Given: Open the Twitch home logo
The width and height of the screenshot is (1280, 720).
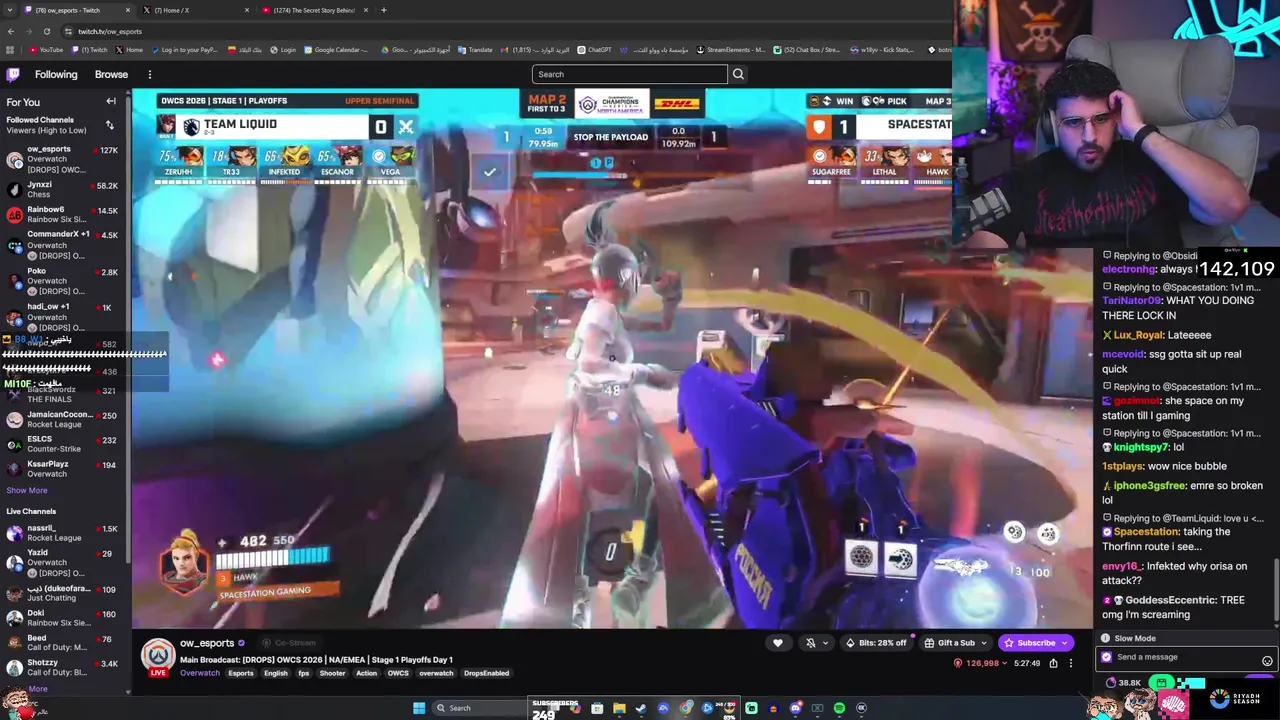Looking at the screenshot, I should (13, 74).
